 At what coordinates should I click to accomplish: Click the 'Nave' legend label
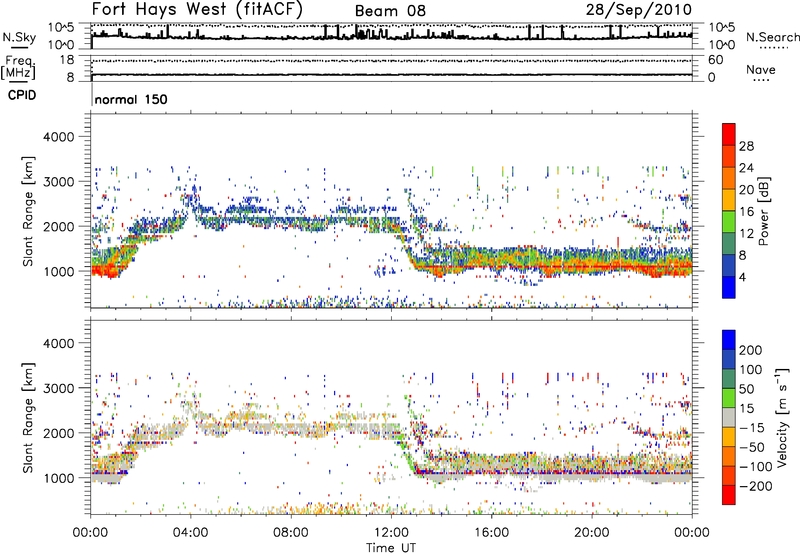[x=760, y=69]
